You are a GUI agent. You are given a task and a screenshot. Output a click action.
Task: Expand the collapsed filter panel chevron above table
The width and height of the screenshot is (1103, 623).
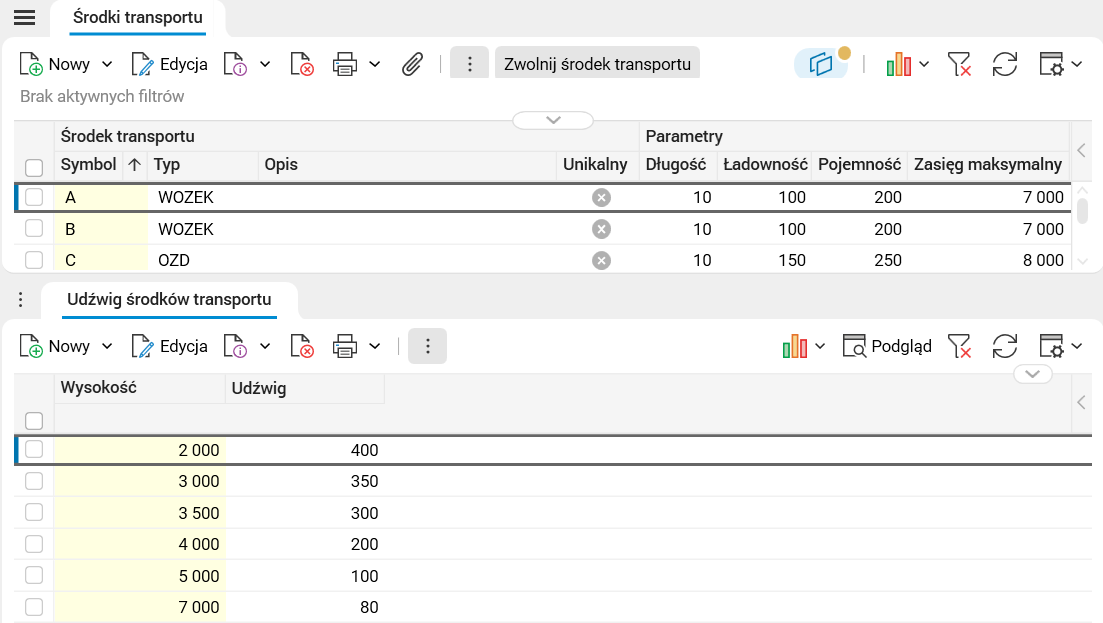[x=553, y=120]
